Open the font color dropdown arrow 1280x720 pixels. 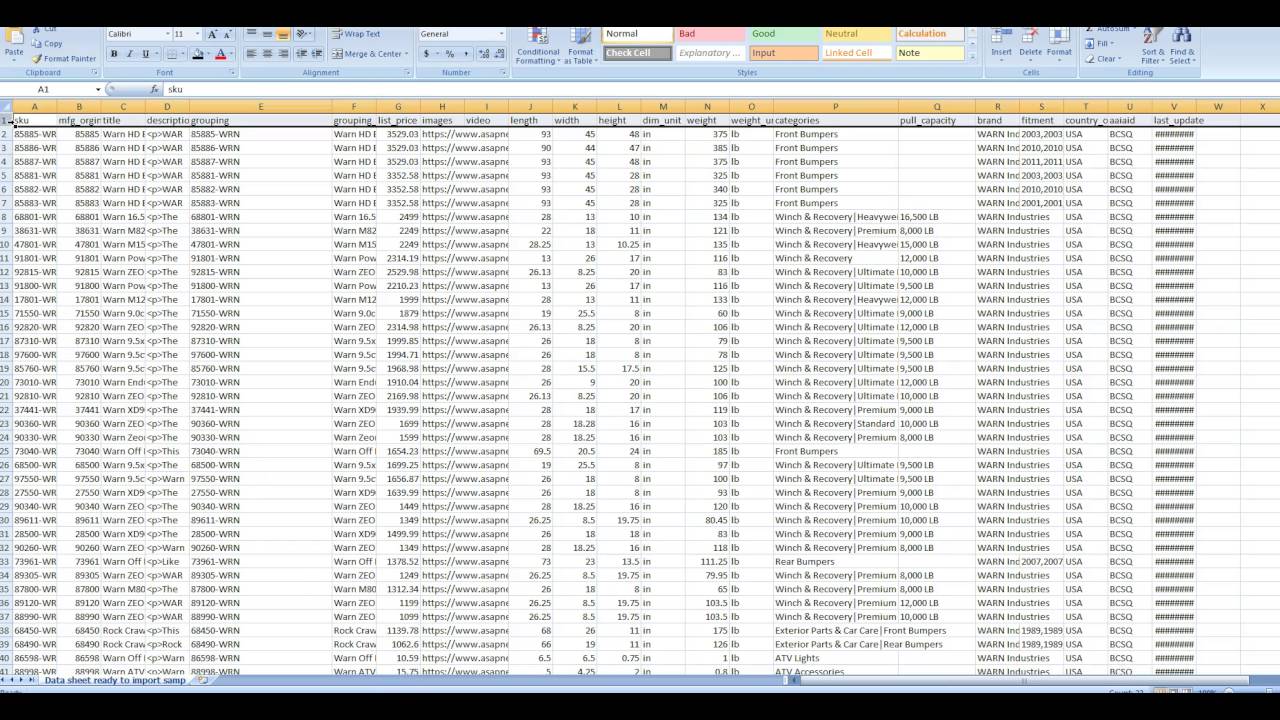tap(232, 54)
